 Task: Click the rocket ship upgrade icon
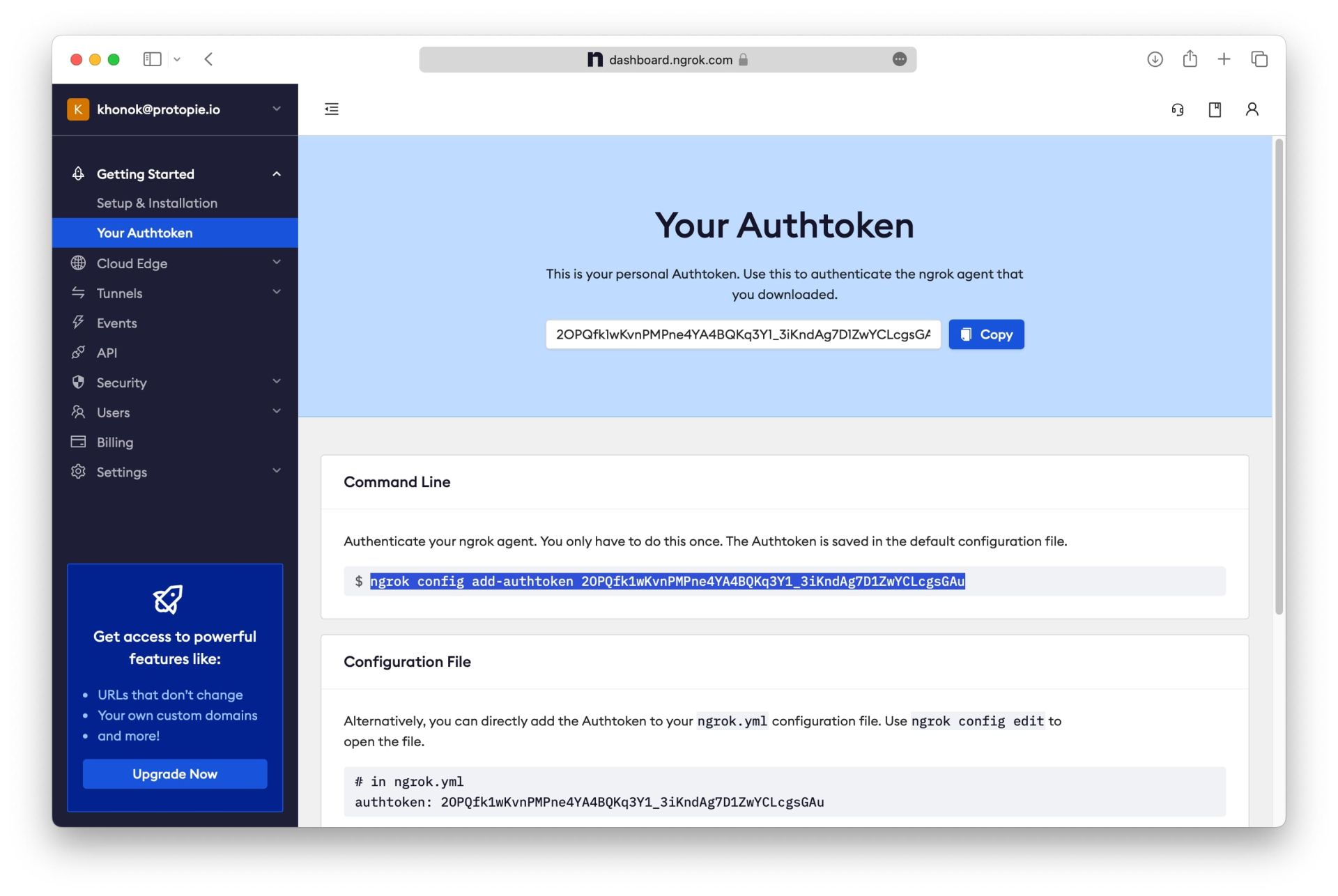167,598
